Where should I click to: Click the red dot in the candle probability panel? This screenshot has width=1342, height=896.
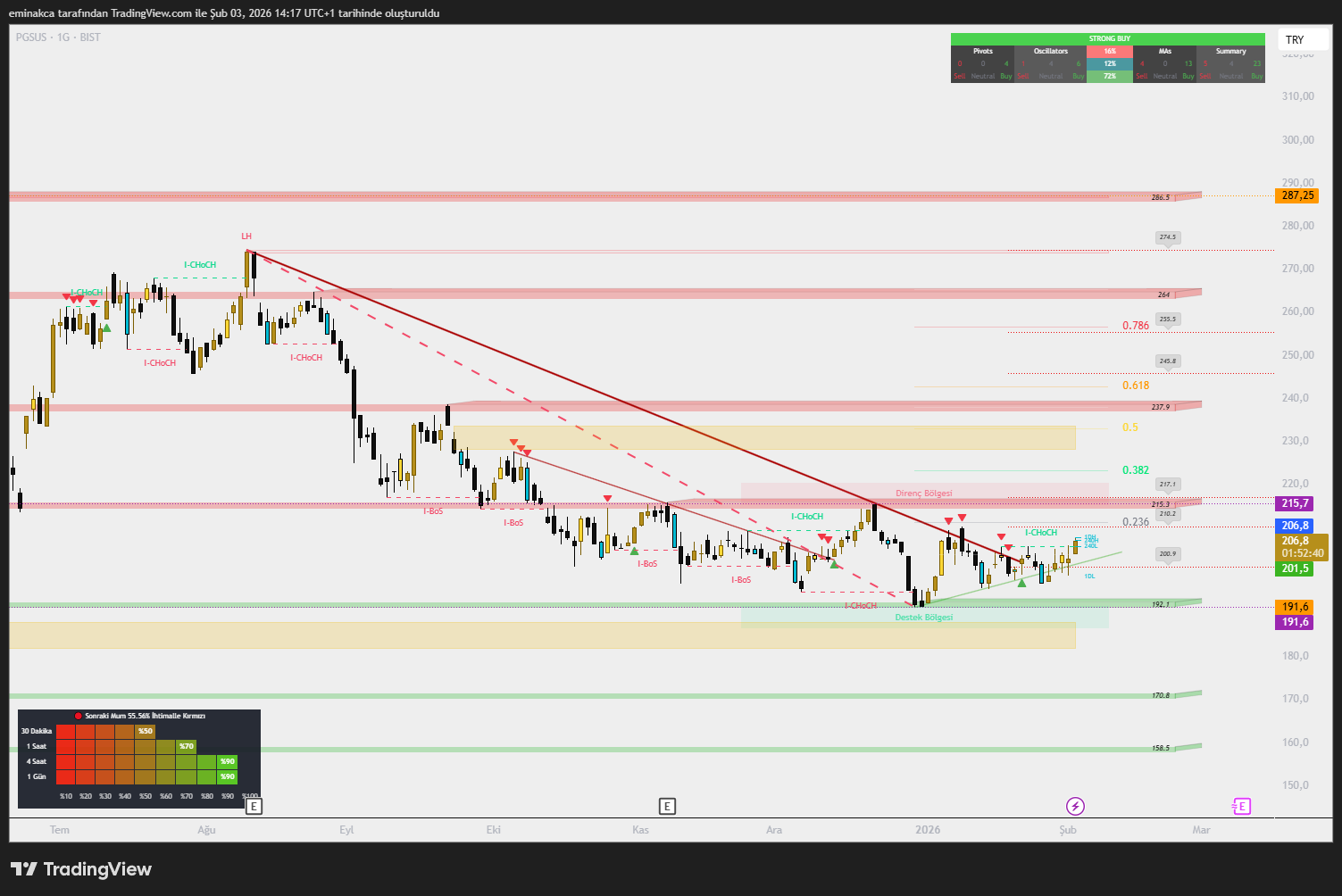[x=78, y=716]
